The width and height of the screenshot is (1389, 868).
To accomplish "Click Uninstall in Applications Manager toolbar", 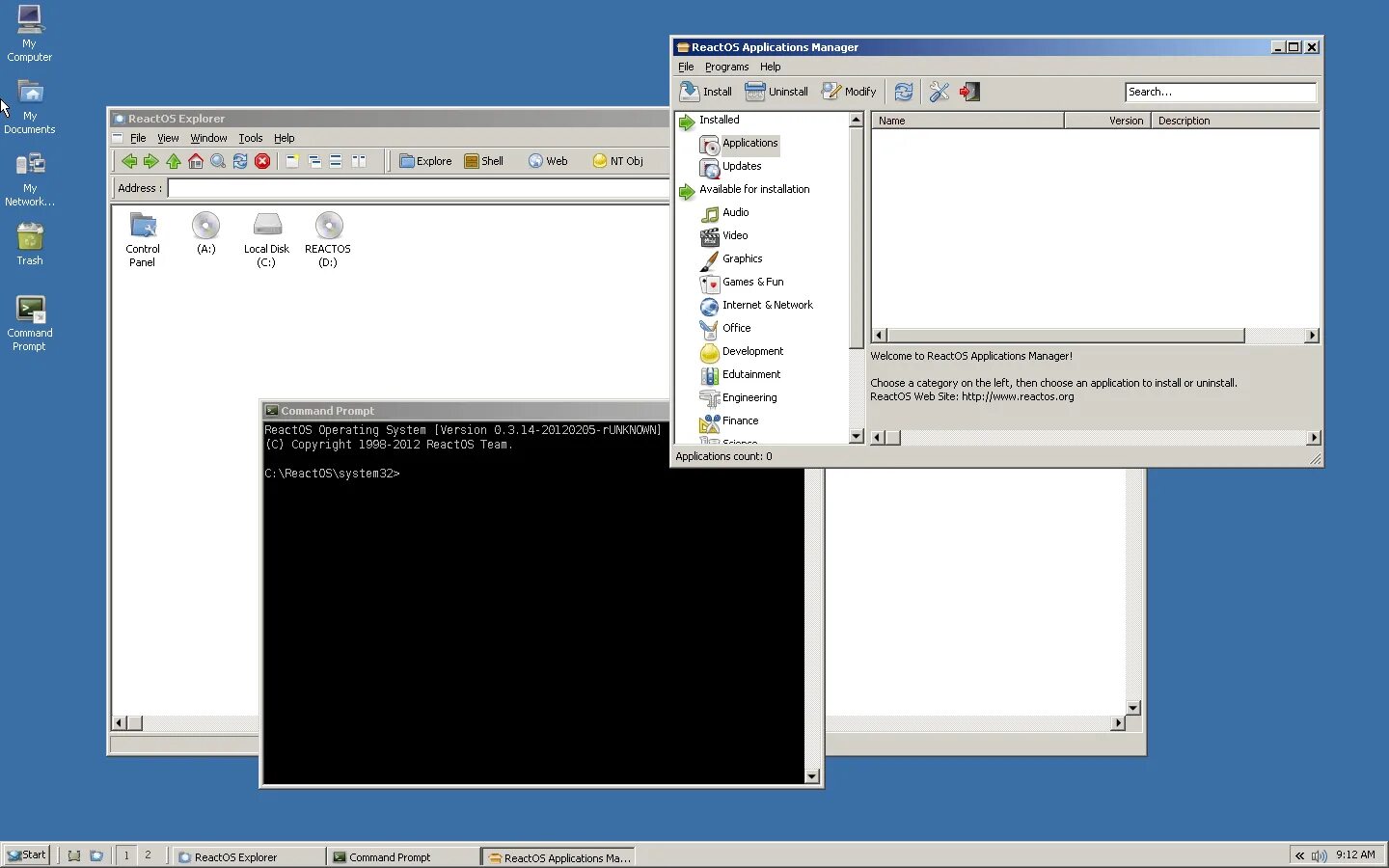I will [776, 92].
